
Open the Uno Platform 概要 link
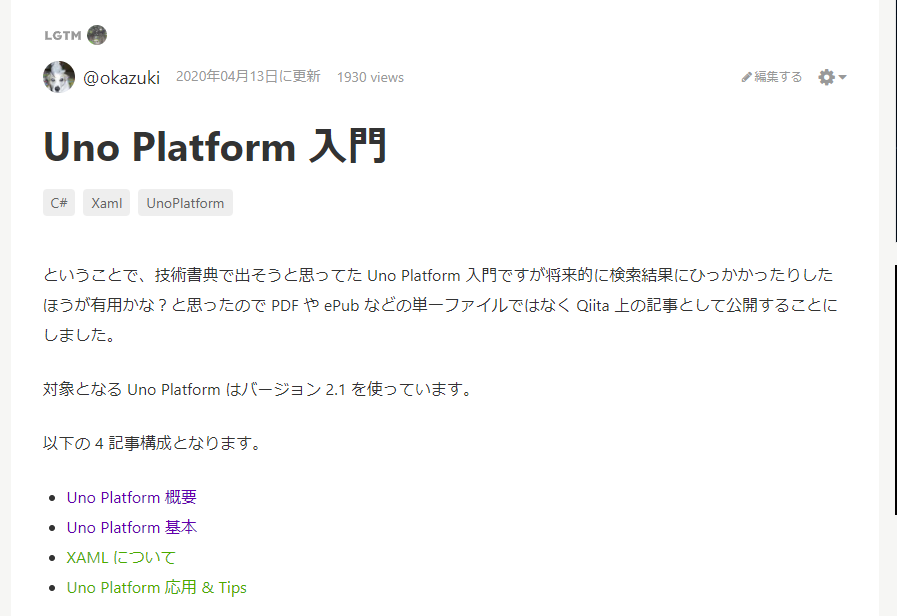coord(132,497)
